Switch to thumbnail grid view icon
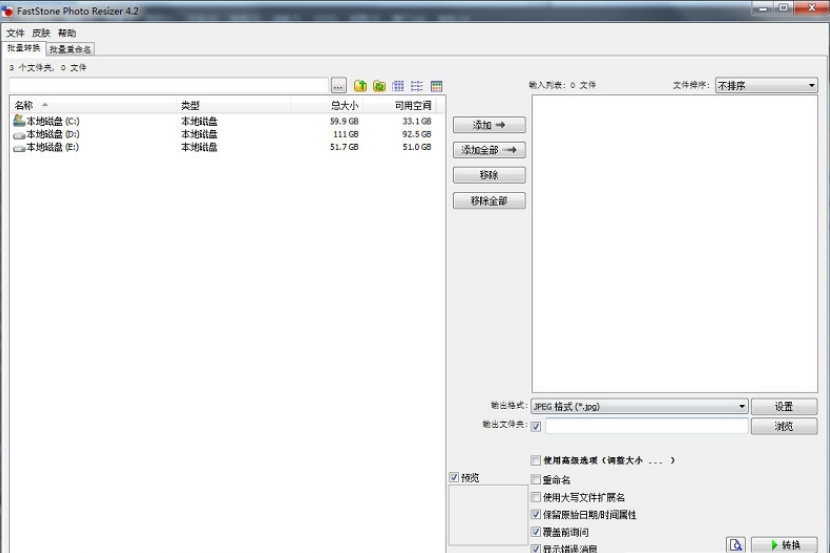Screen dimensions: 830x553 click(x=398, y=86)
